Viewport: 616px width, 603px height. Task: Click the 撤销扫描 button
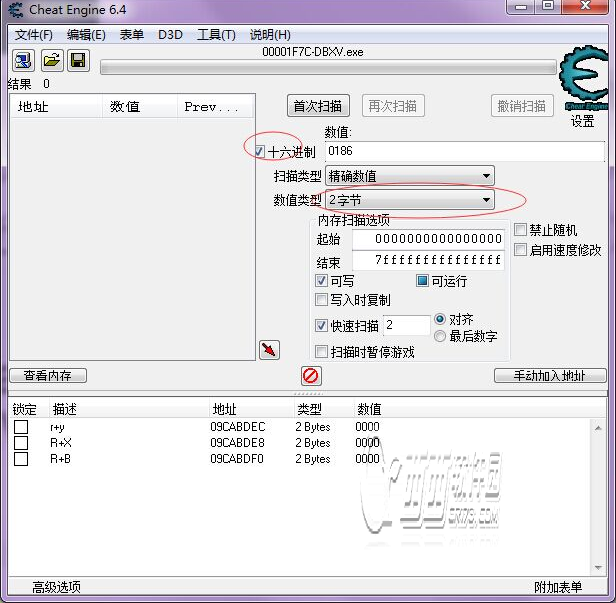tap(522, 106)
